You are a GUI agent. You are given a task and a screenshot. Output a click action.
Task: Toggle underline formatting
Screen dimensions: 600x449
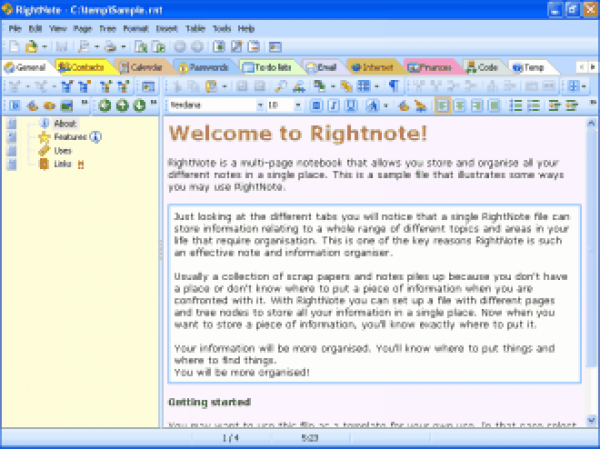point(351,105)
